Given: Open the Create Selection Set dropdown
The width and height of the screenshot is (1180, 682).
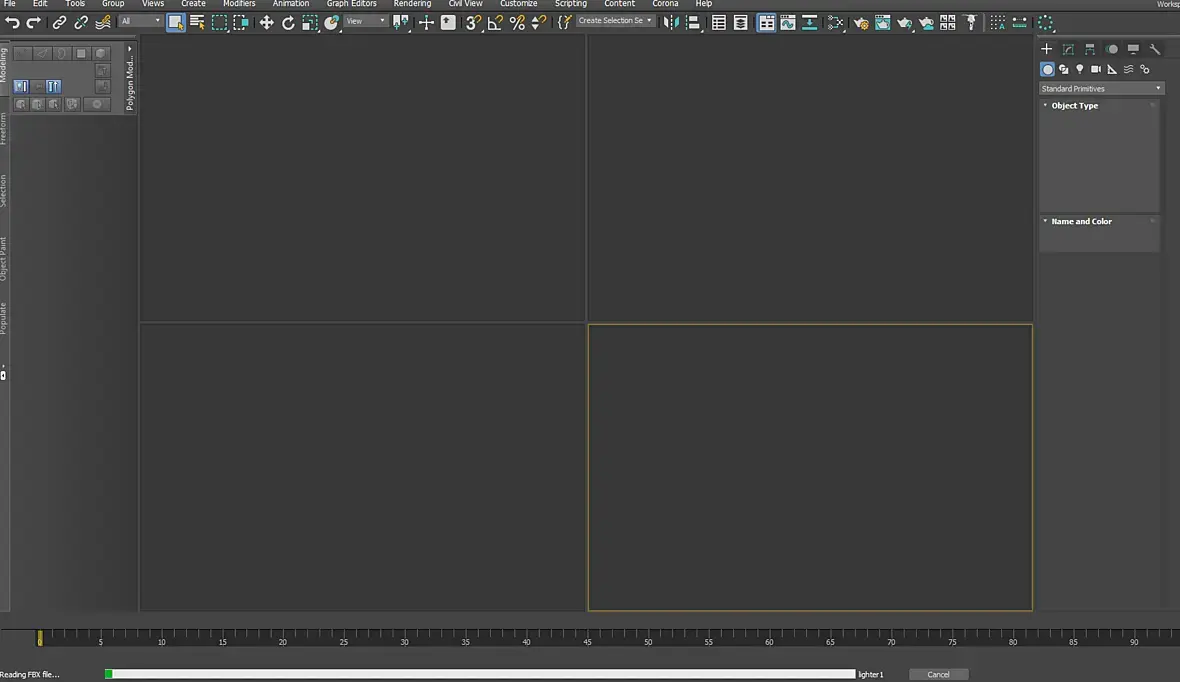Looking at the screenshot, I should 615,20.
